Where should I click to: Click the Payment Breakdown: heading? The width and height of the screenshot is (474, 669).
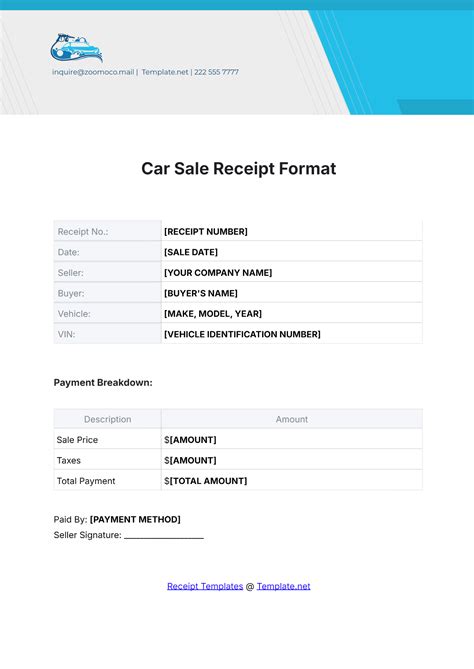pyautogui.click(x=103, y=382)
